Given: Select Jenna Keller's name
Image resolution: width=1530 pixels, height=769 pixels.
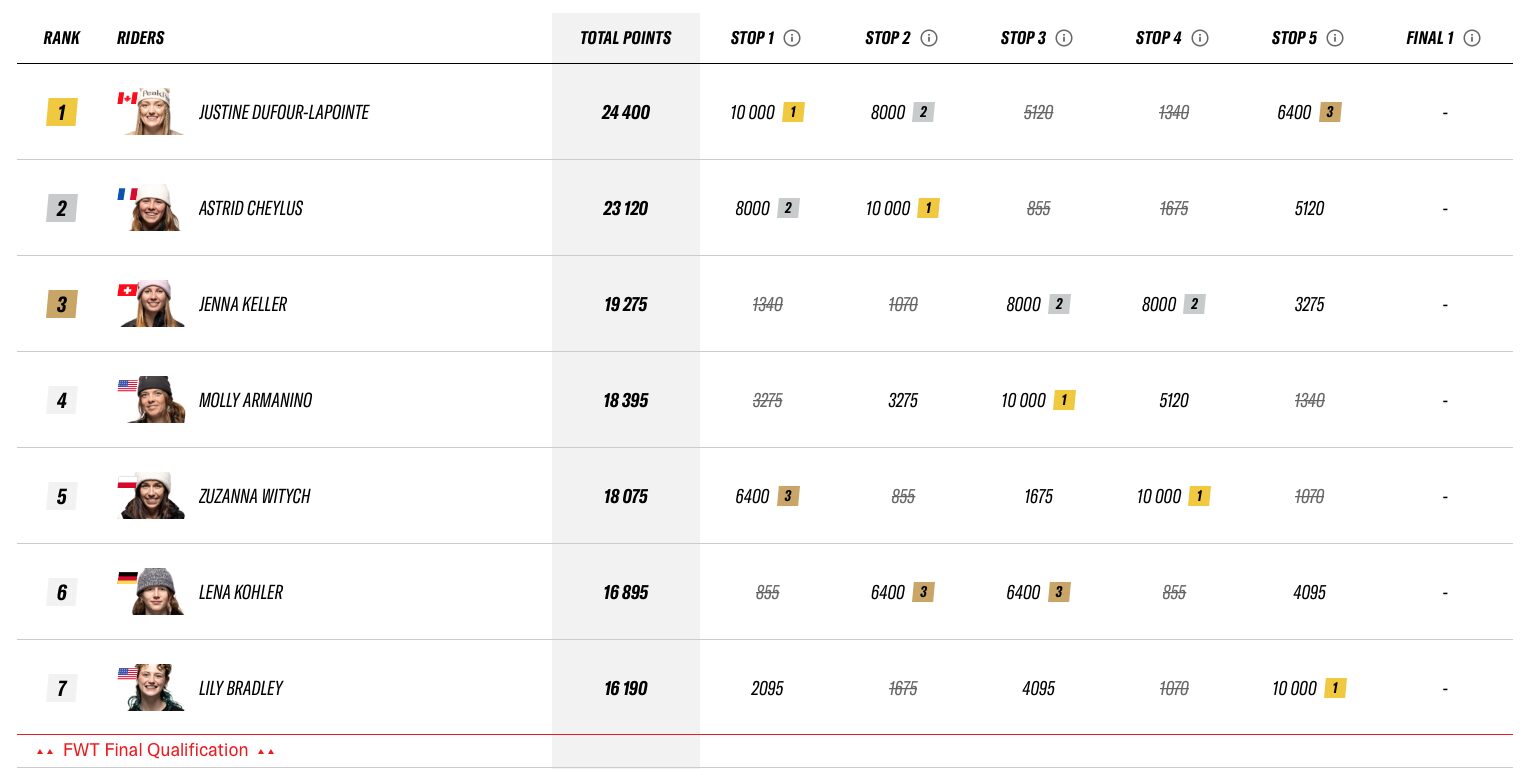Looking at the screenshot, I should pyautogui.click(x=243, y=304).
